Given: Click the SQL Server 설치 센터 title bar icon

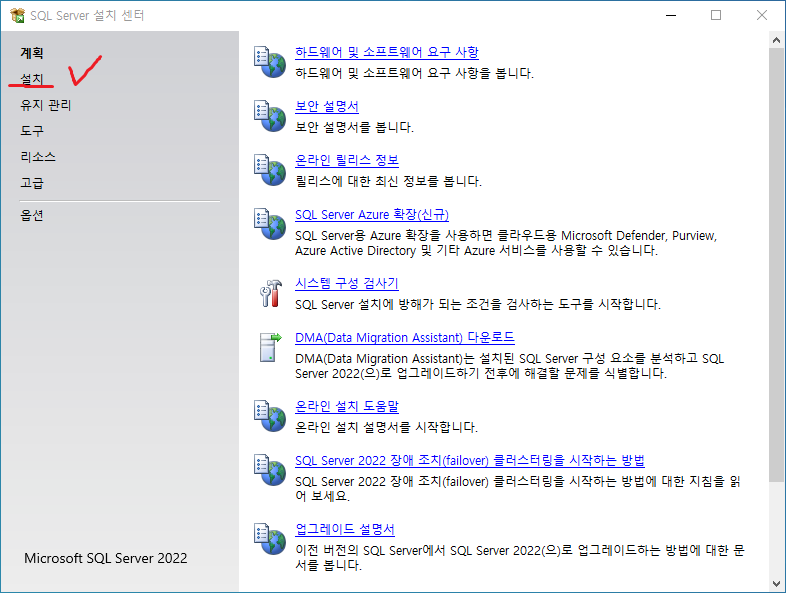Looking at the screenshot, I should (x=17, y=16).
